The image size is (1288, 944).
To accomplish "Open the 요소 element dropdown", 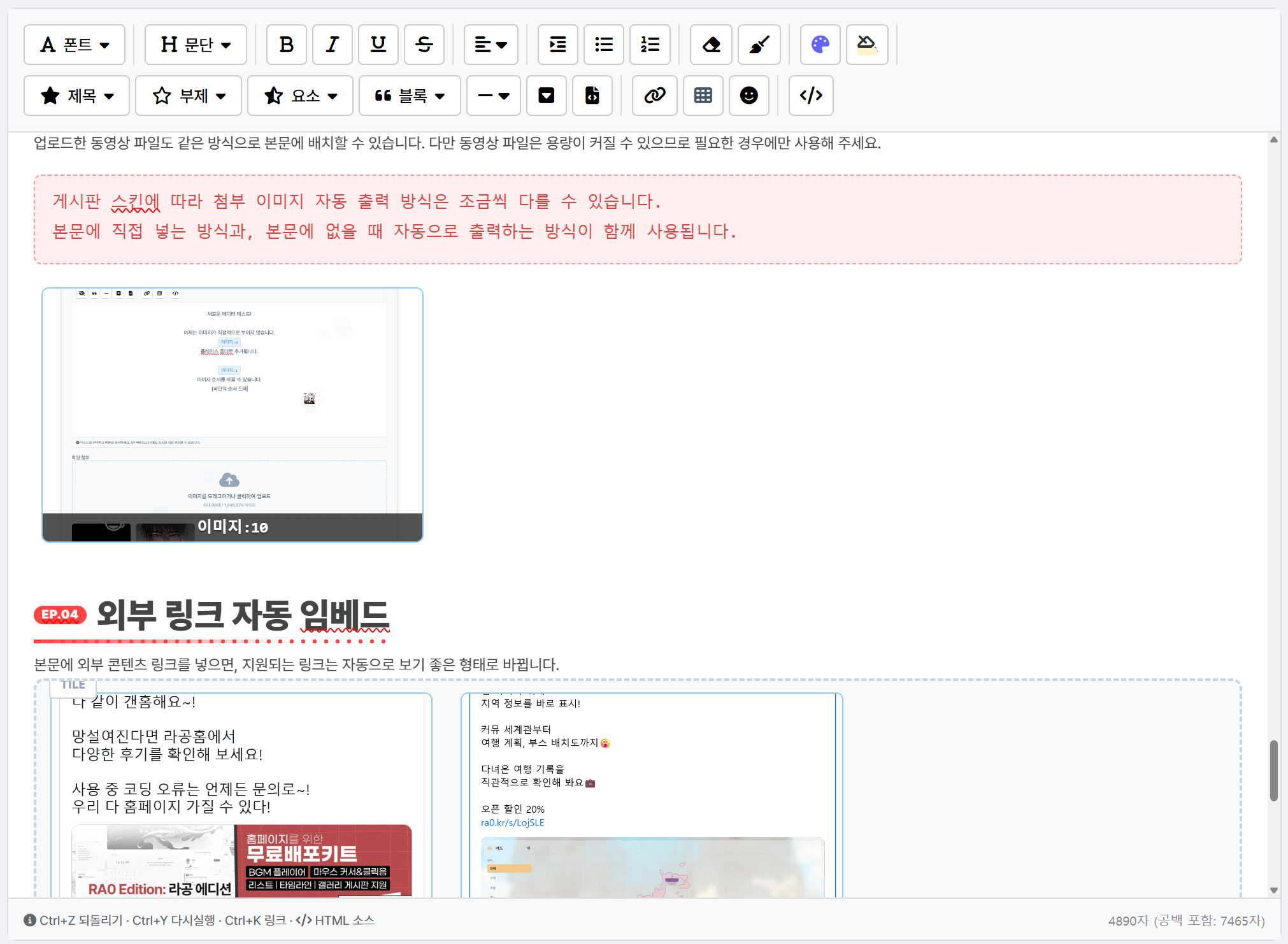I will tap(300, 96).
